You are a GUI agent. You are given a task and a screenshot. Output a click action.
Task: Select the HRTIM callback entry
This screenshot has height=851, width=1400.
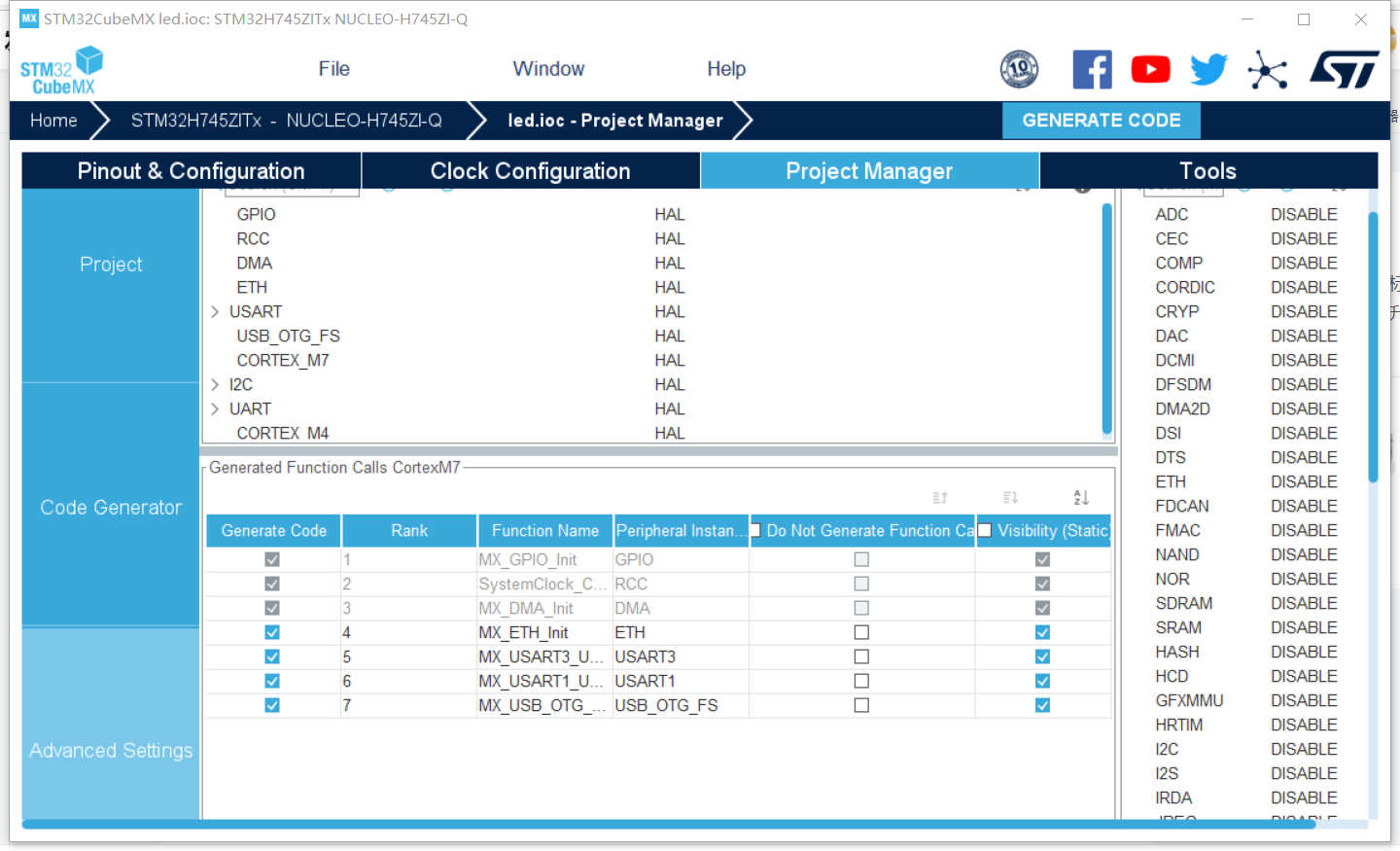[1179, 725]
